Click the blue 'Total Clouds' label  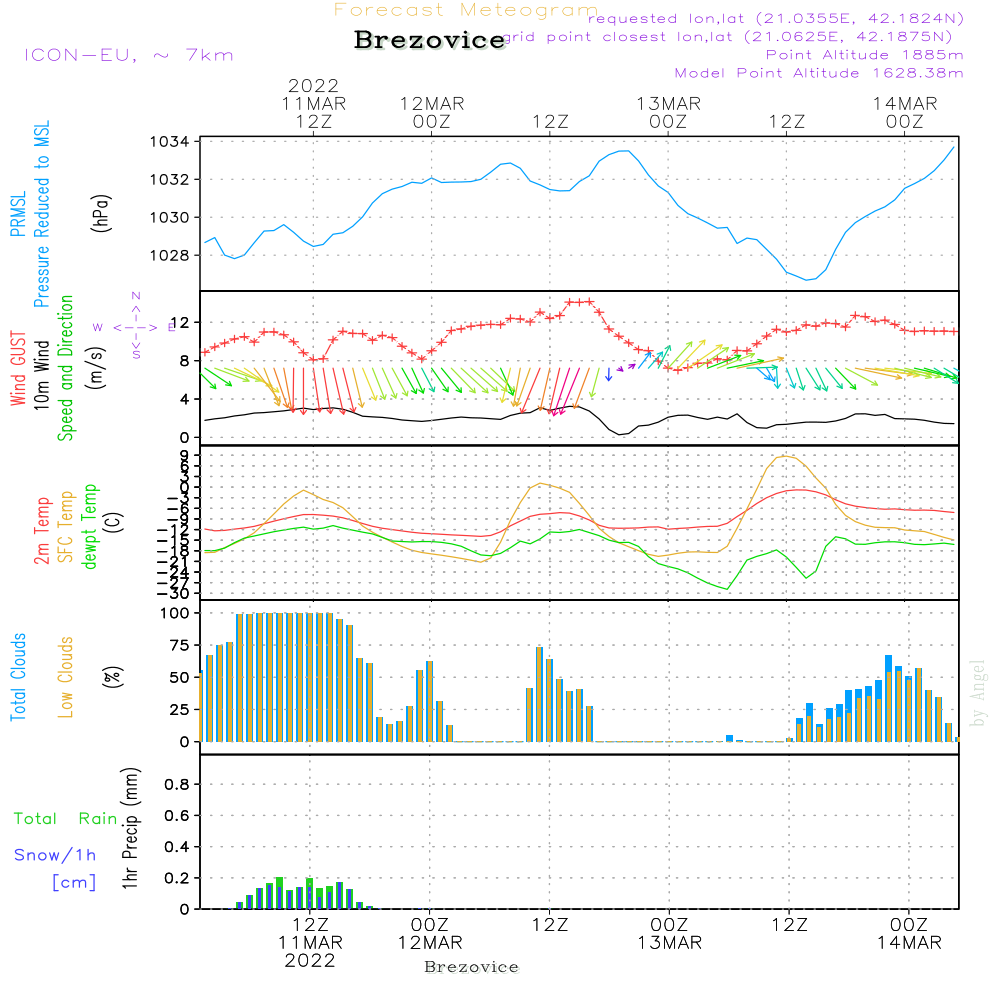coord(18,677)
